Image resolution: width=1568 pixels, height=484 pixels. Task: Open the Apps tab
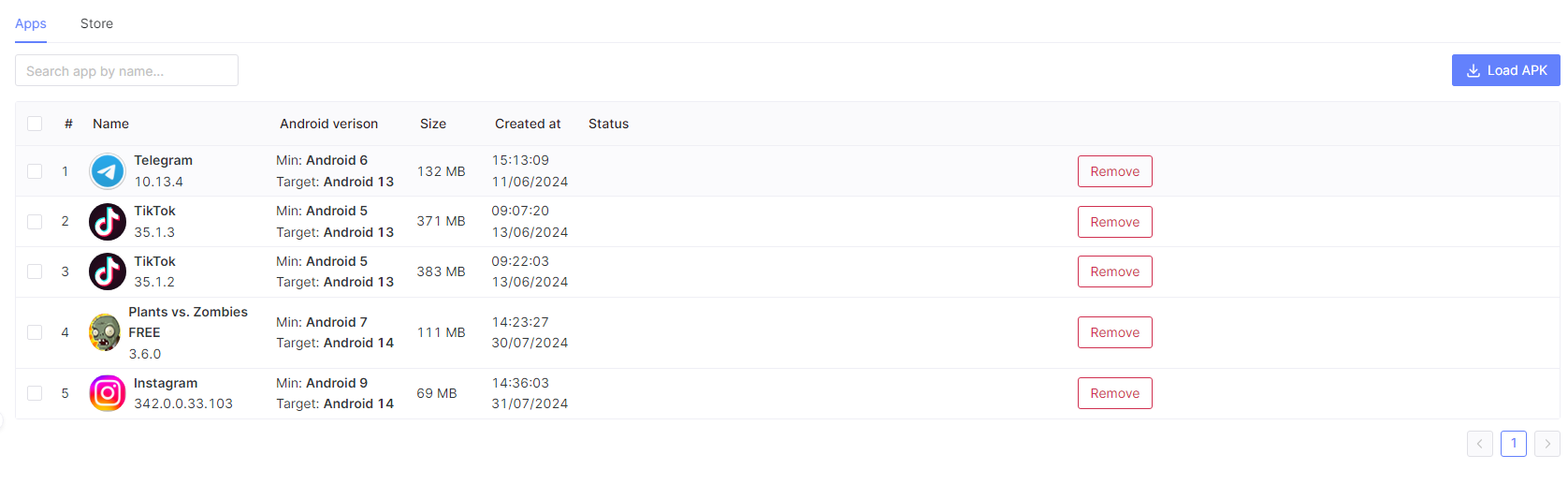coord(31,23)
